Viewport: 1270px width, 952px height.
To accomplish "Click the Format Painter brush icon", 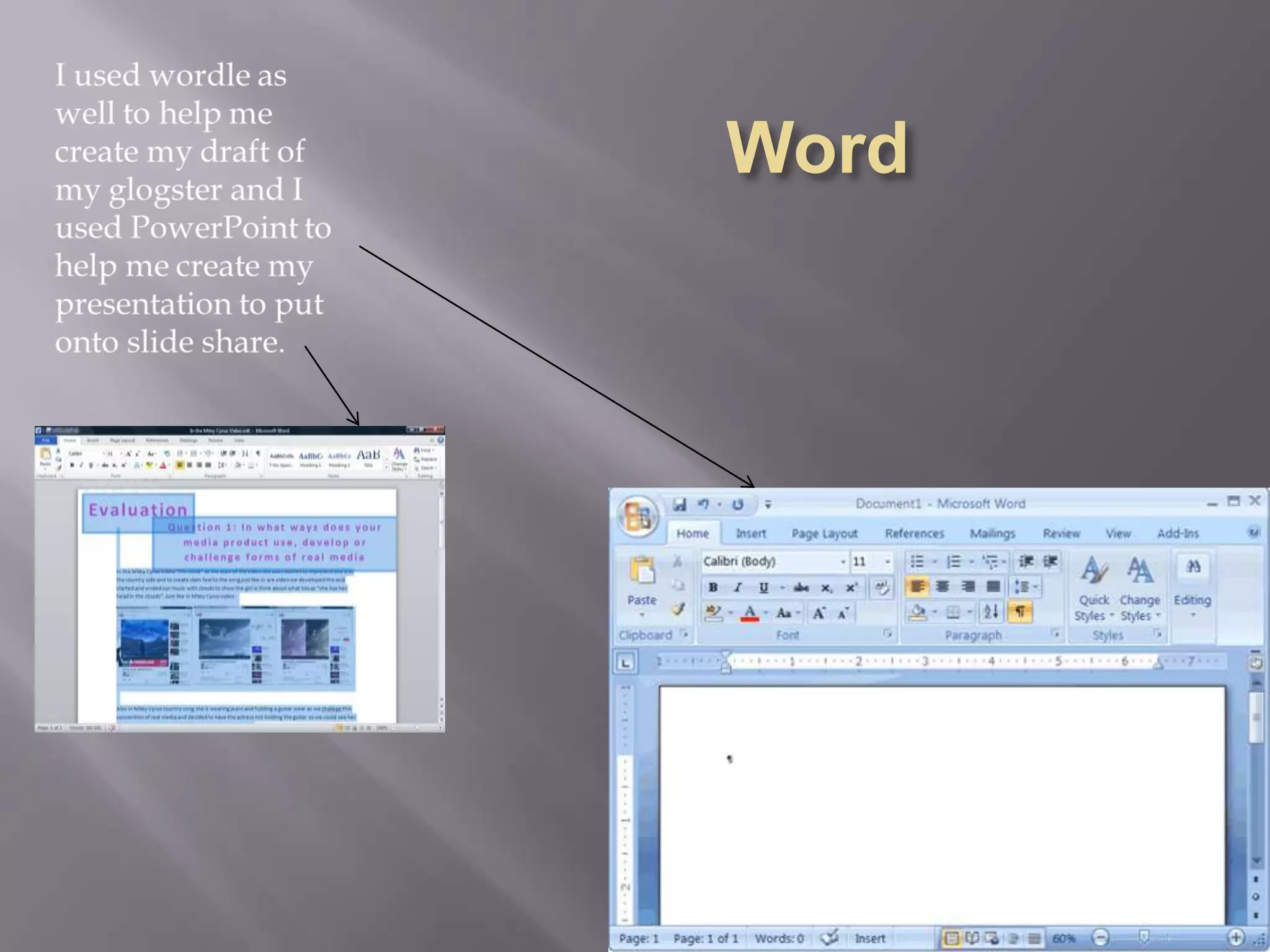I will (678, 610).
